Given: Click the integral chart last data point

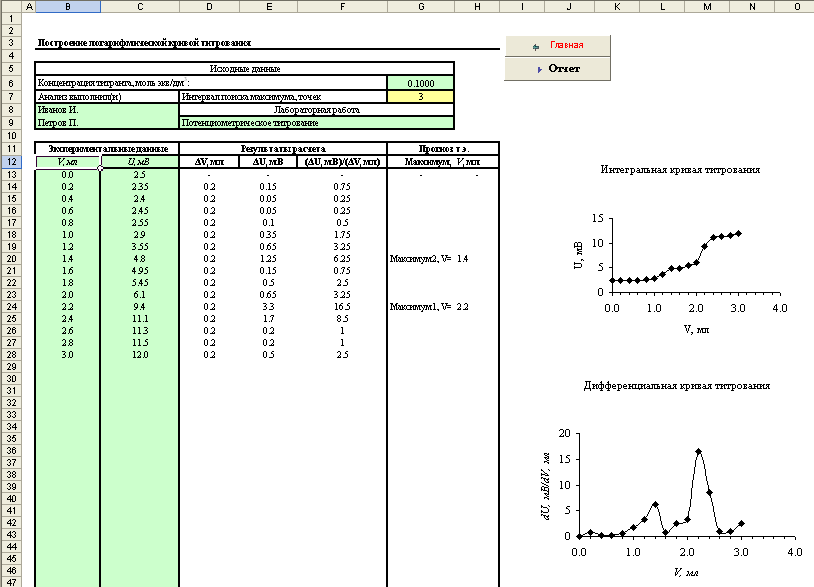Looking at the screenshot, I should click(x=738, y=234).
